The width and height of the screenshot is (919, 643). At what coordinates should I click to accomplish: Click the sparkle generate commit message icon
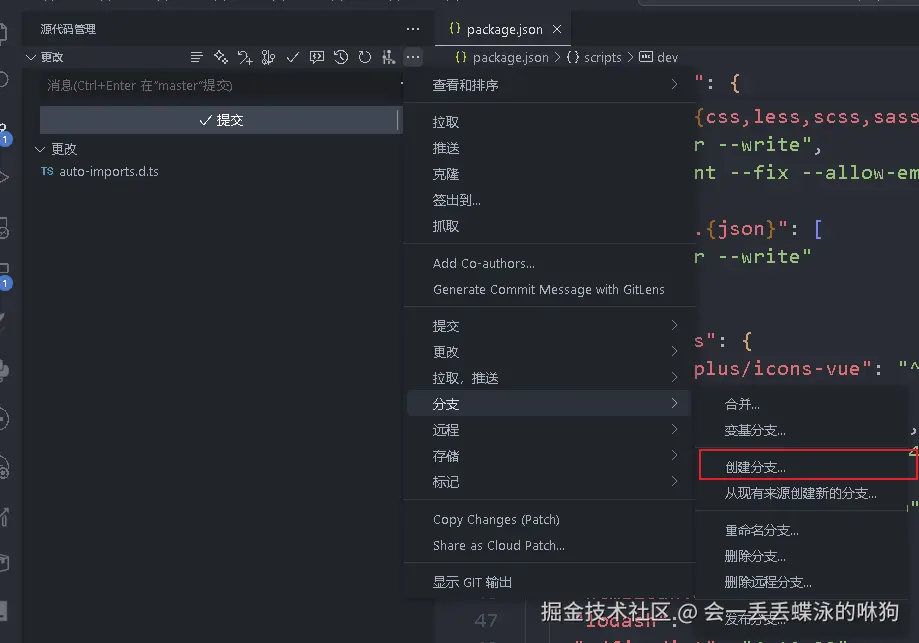click(x=220, y=57)
